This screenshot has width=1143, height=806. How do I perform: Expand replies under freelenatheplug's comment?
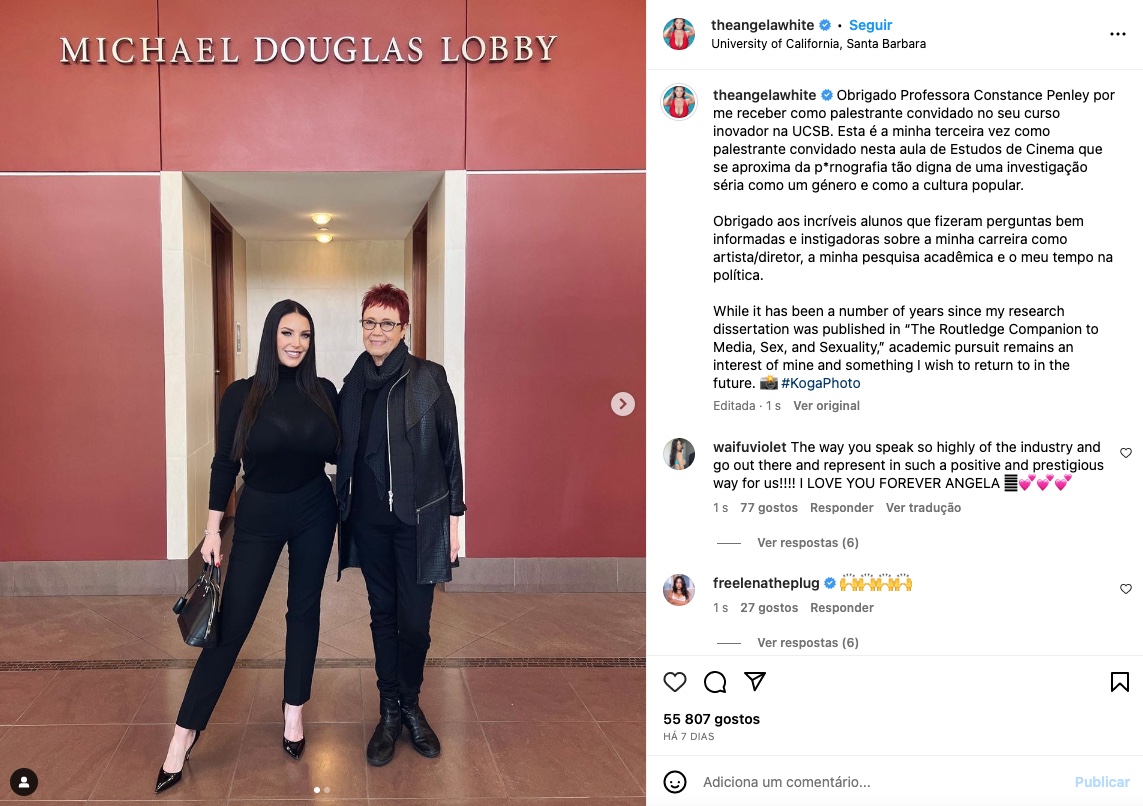808,643
